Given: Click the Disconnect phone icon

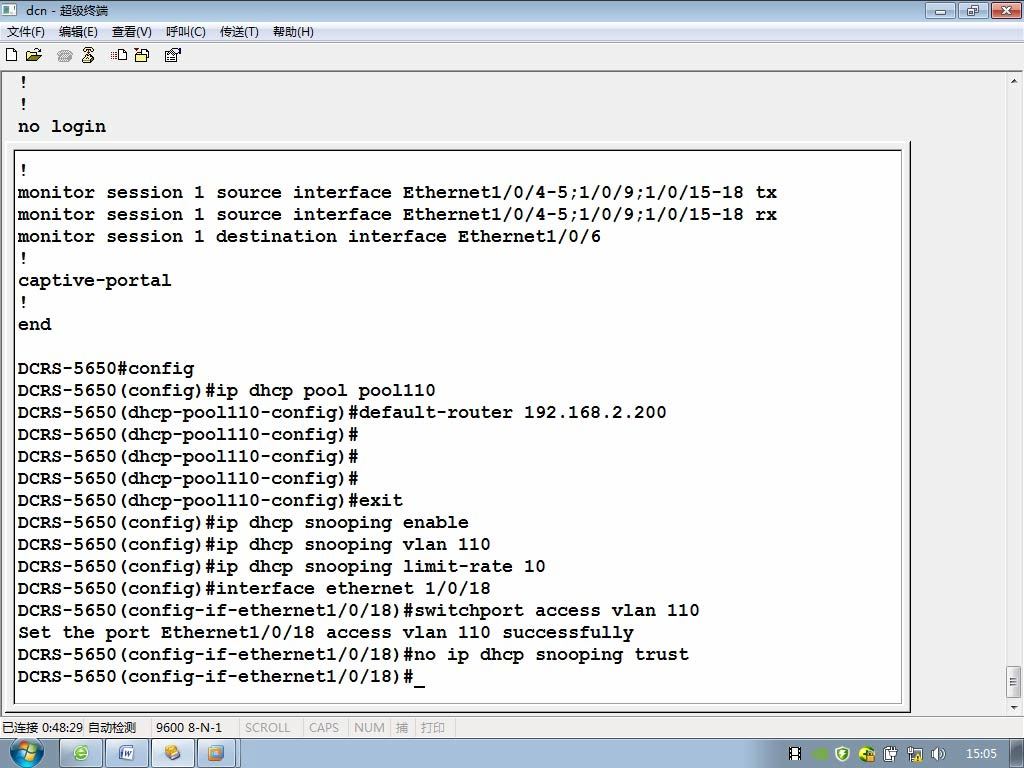Looking at the screenshot, I should click(88, 56).
